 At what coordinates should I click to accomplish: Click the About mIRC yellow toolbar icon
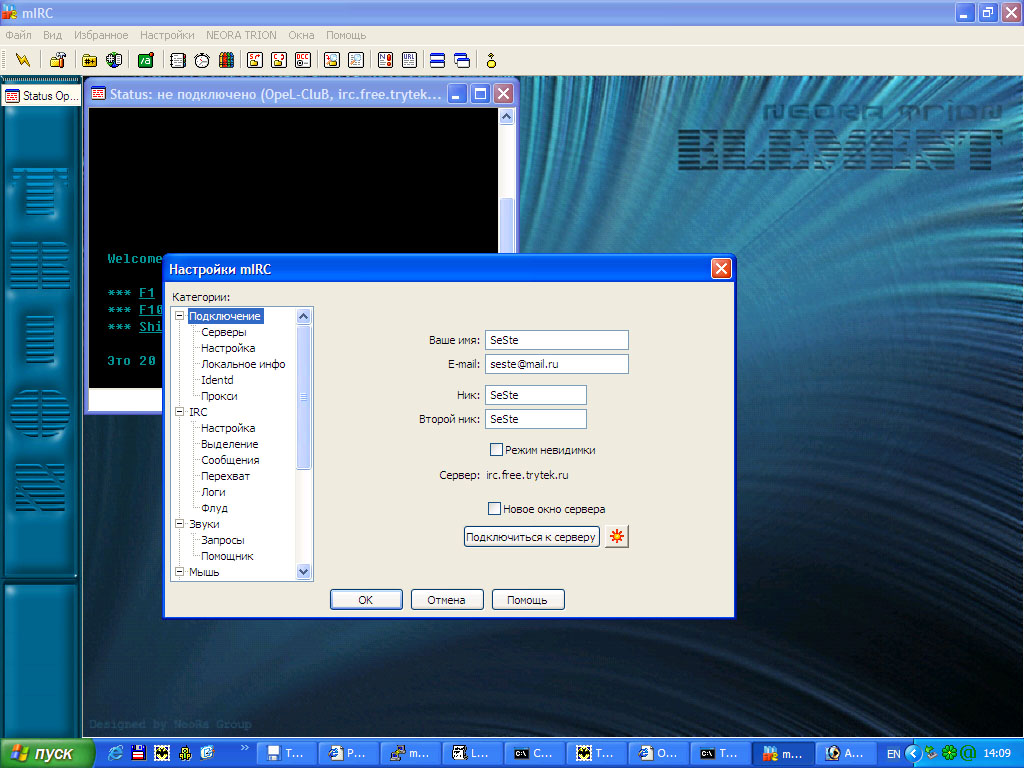pyautogui.click(x=492, y=60)
